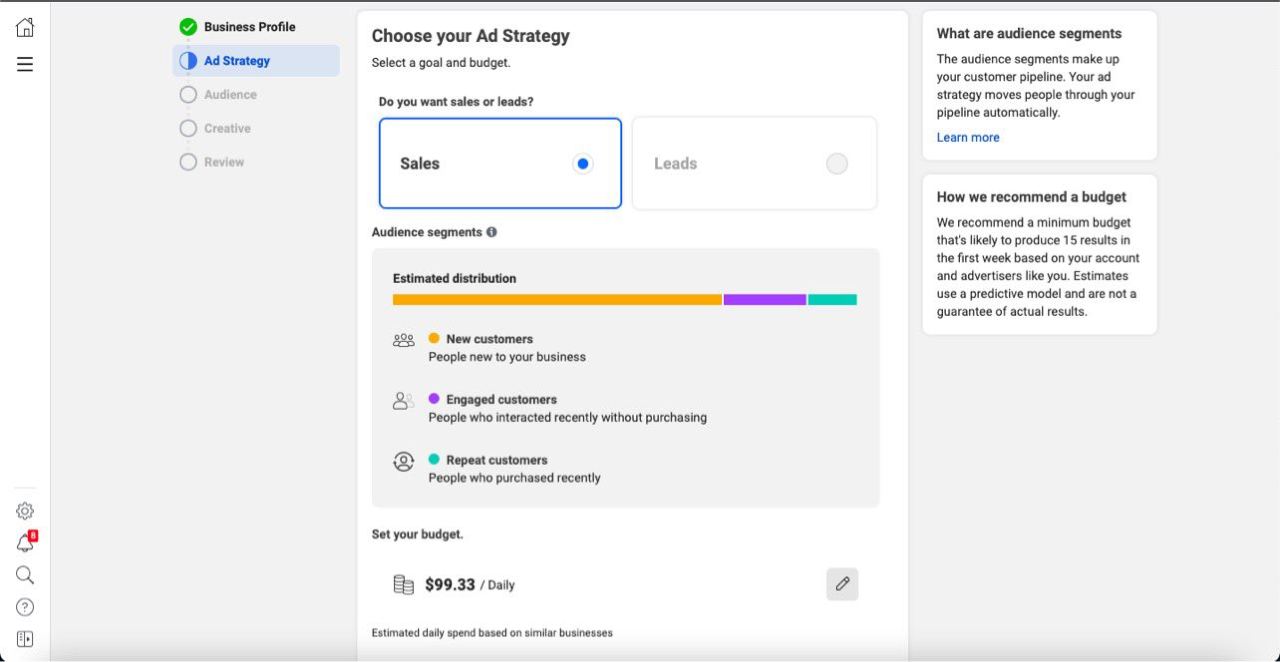Choose the Leads goal card
This screenshot has height=662, width=1280.
point(755,163)
